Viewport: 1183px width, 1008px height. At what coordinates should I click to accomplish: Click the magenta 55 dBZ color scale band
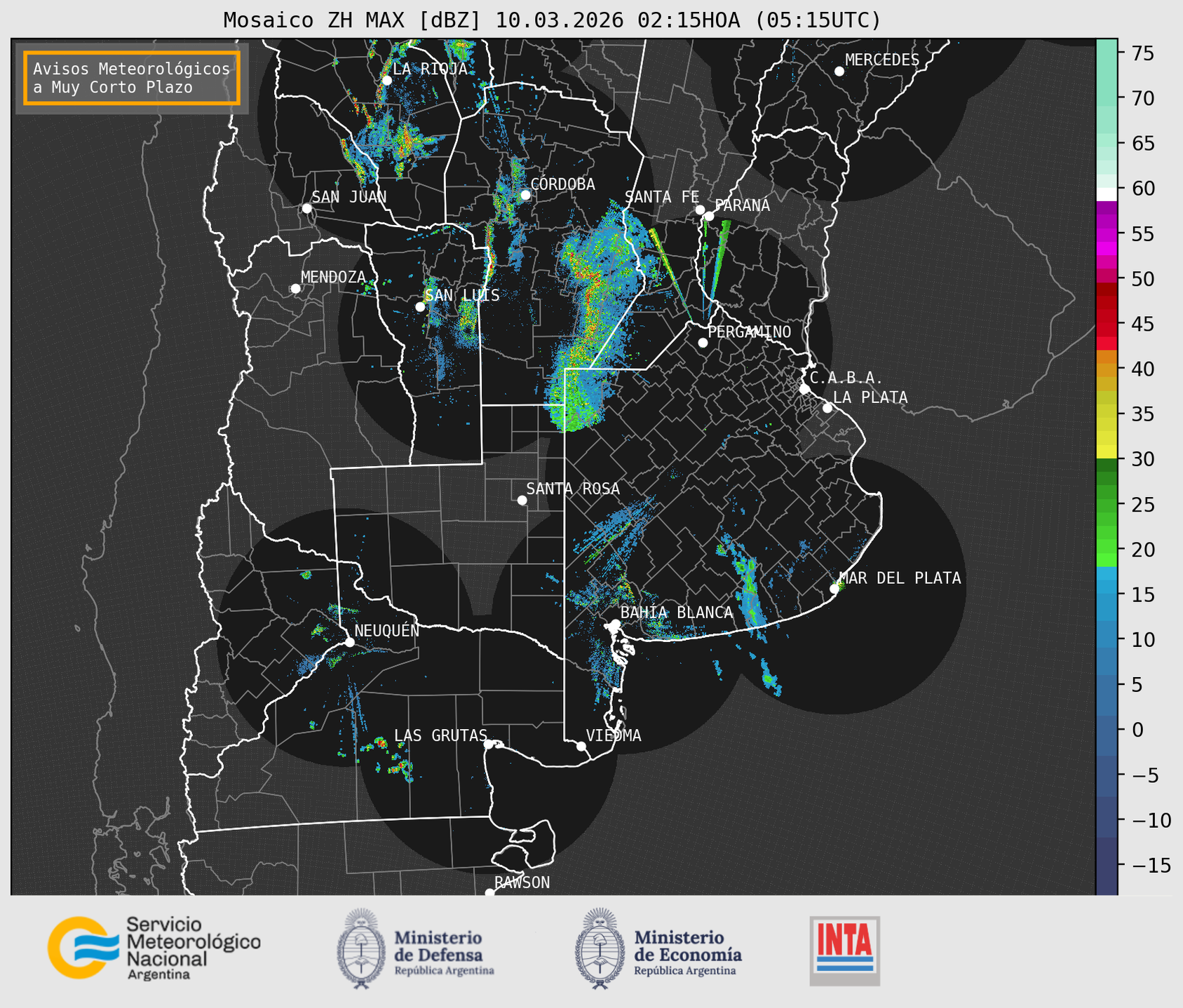[x=1107, y=233]
